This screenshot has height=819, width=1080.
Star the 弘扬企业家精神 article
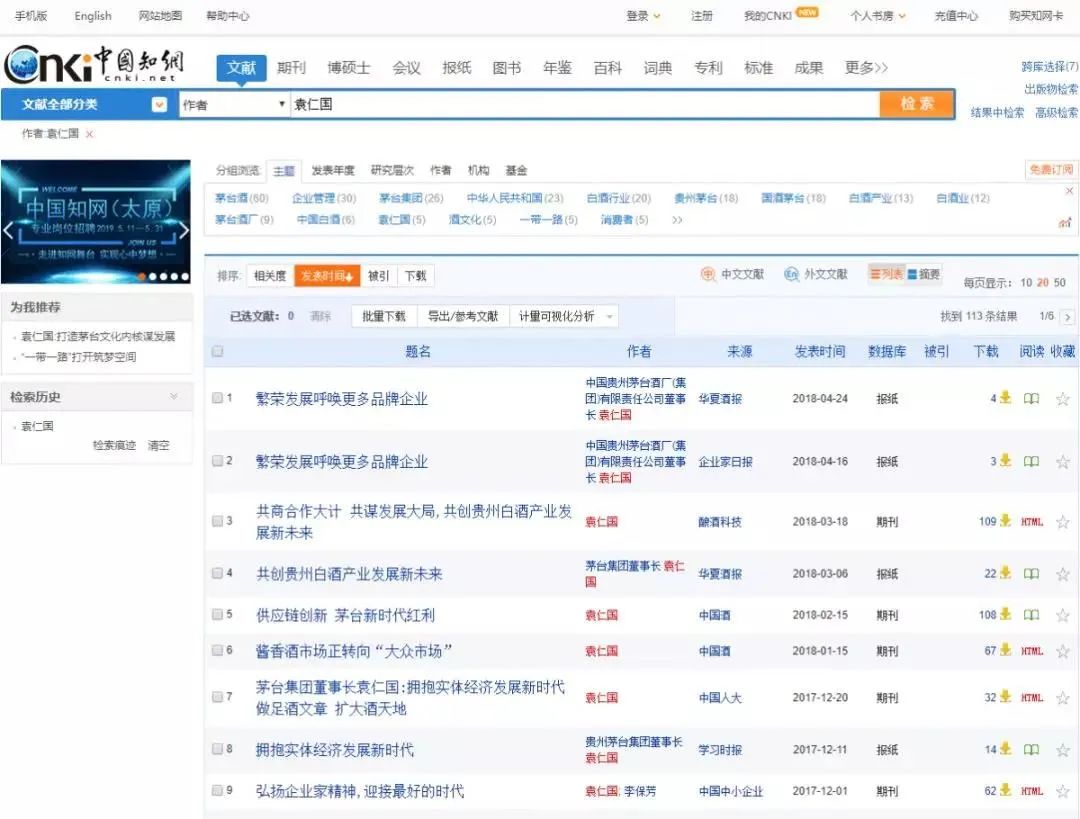click(x=1063, y=791)
